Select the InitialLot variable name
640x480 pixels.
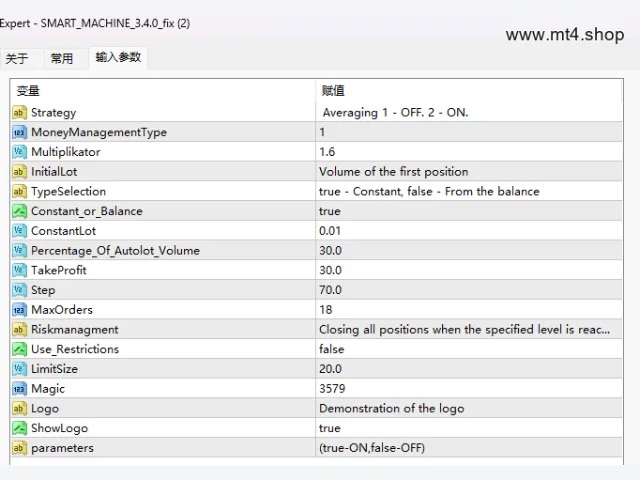tap(54, 171)
